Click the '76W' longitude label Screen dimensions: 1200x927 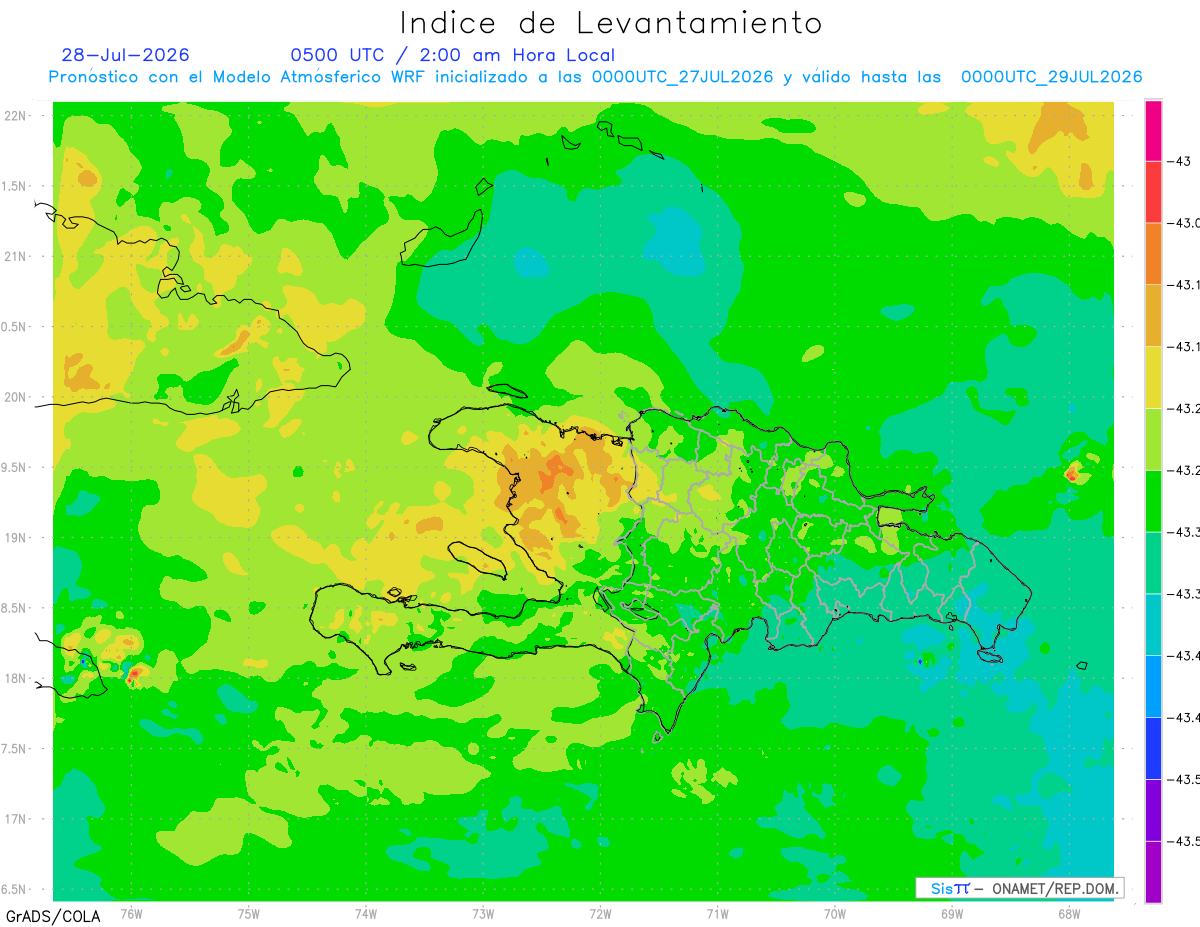[x=131, y=913]
